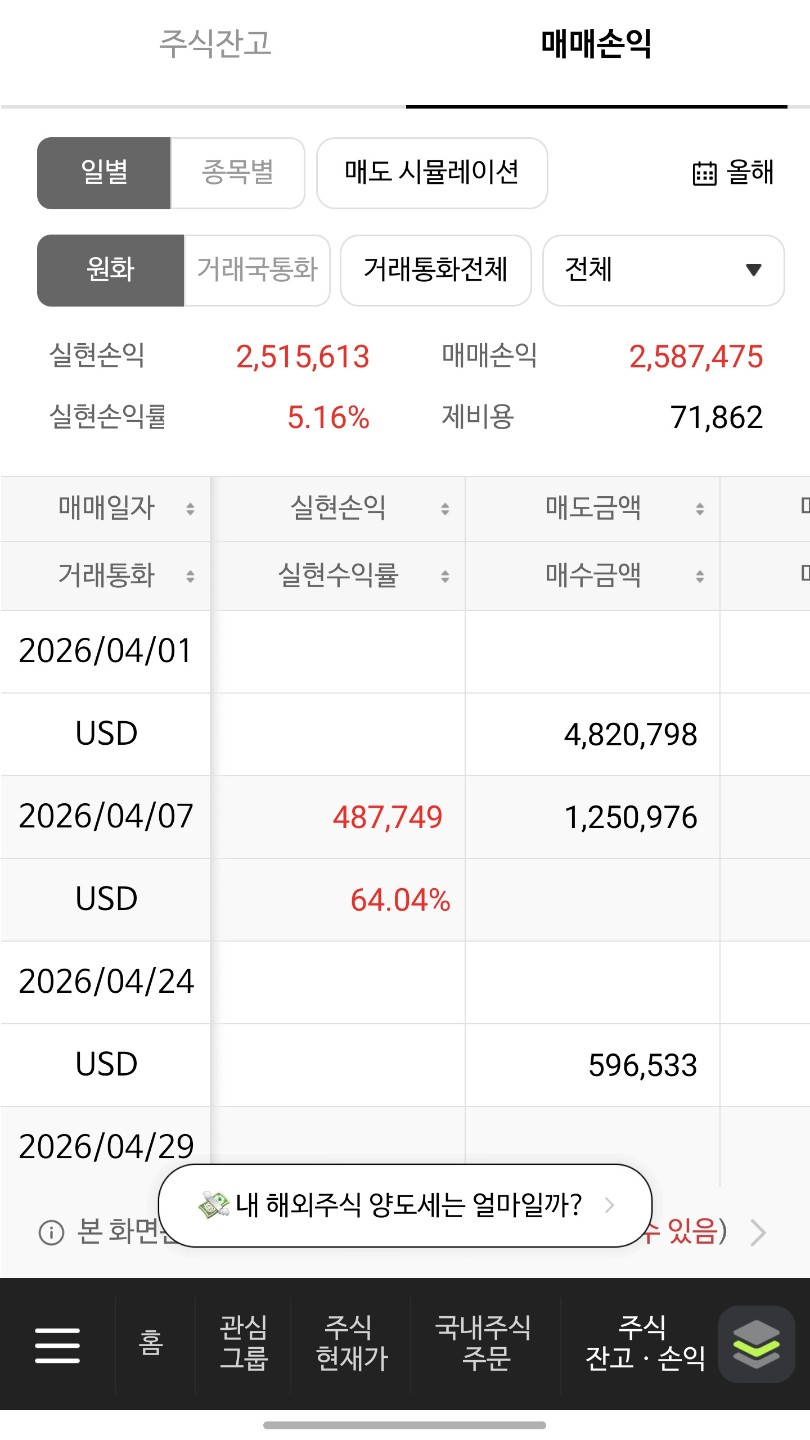
Task: Switch to 종목별 view toggle
Action: (238, 173)
